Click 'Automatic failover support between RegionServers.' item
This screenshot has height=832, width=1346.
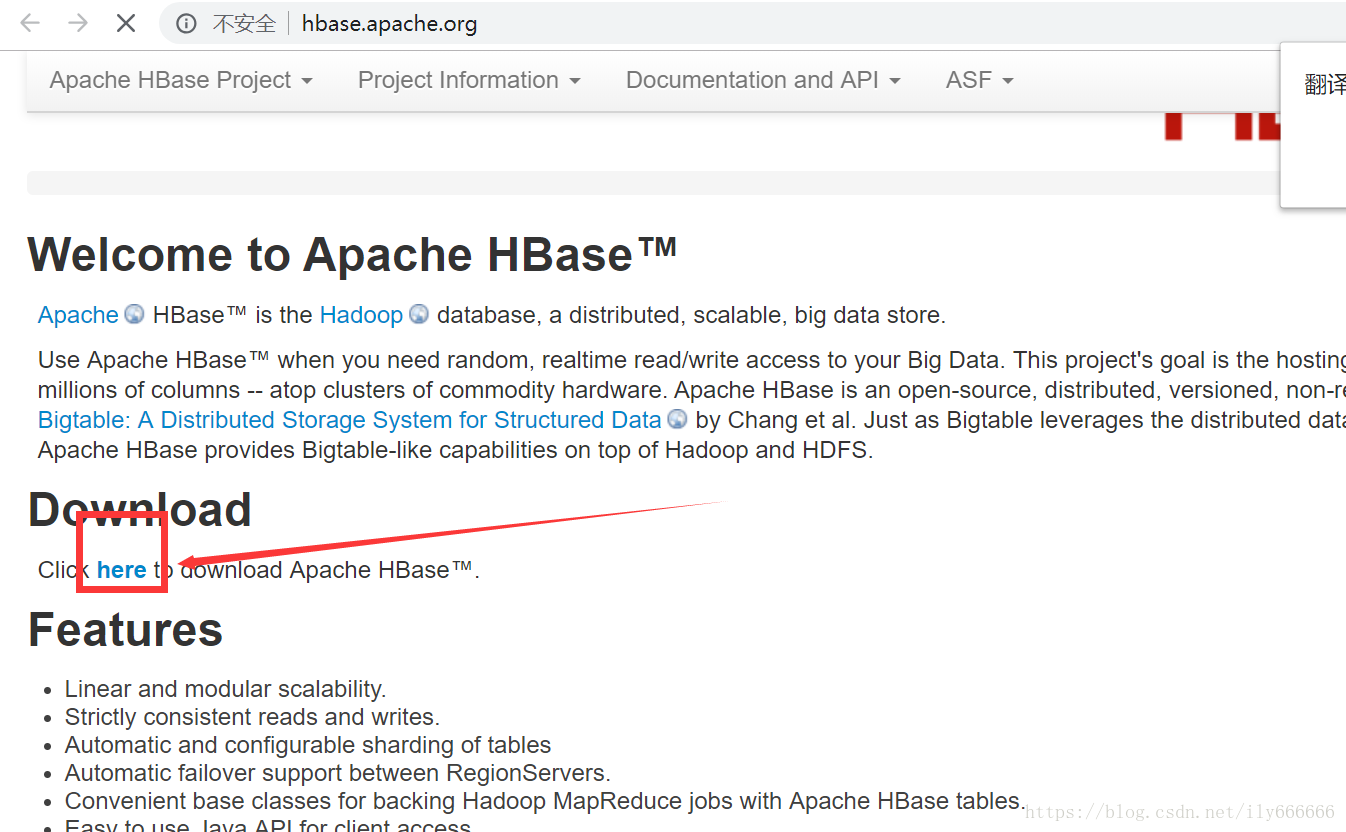pyautogui.click(x=338, y=773)
